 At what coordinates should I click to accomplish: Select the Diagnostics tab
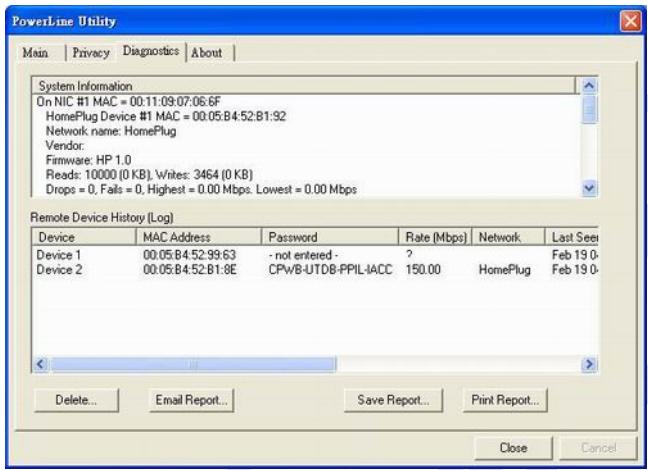pyautogui.click(x=151, y=51)
